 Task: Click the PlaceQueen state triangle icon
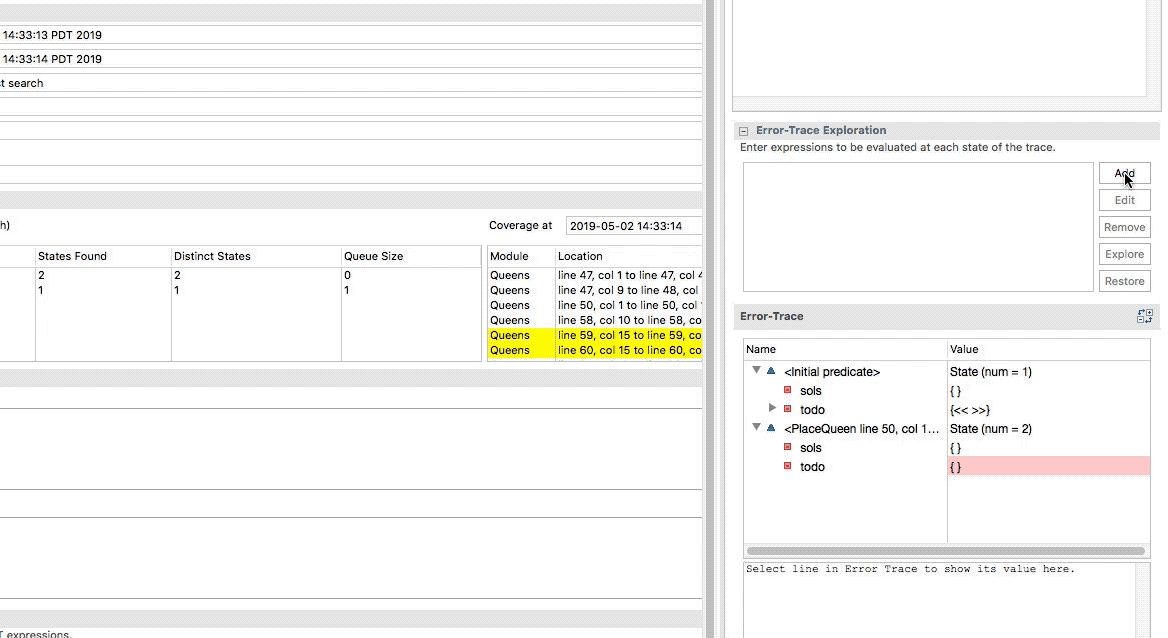point(770,429)
